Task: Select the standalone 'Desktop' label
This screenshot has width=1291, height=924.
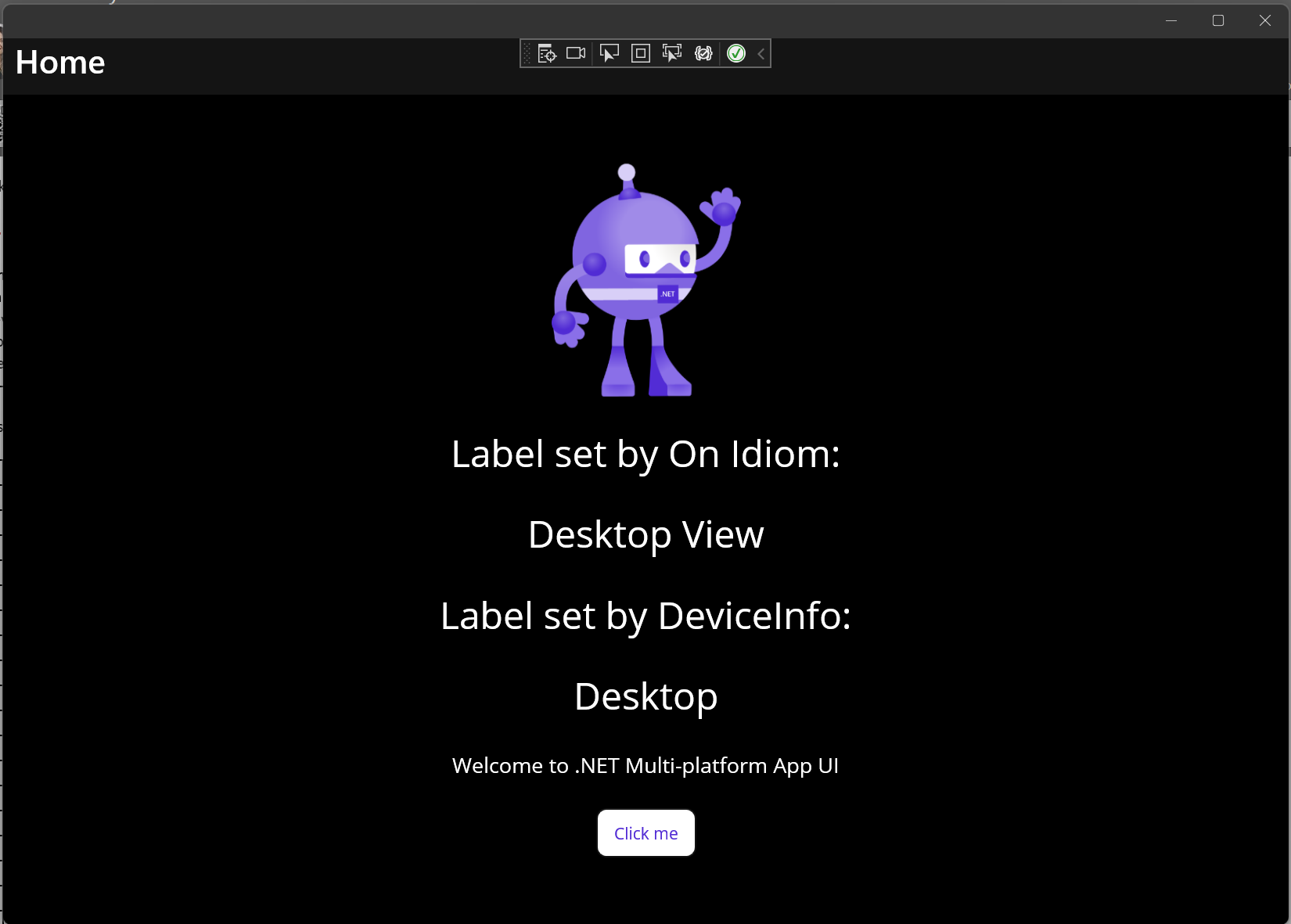Action: coord(646,698)
